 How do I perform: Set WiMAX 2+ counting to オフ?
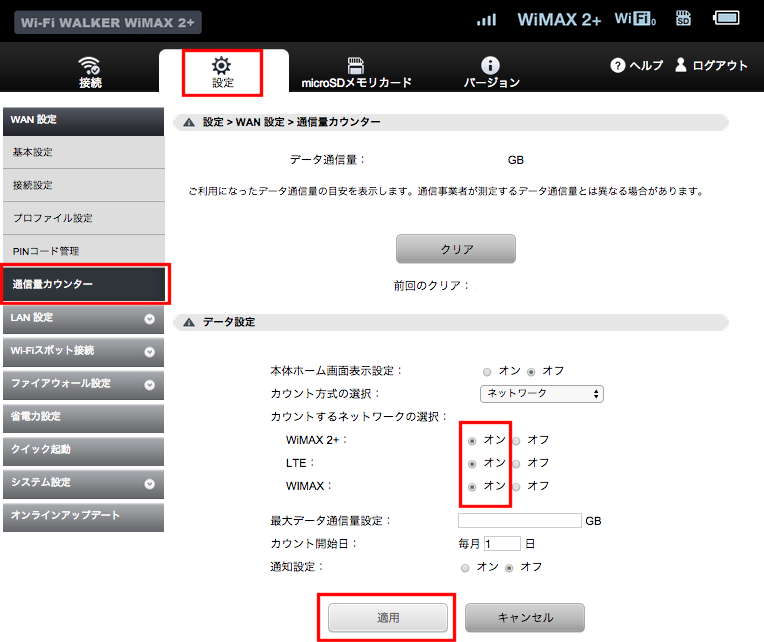[516, 441]
